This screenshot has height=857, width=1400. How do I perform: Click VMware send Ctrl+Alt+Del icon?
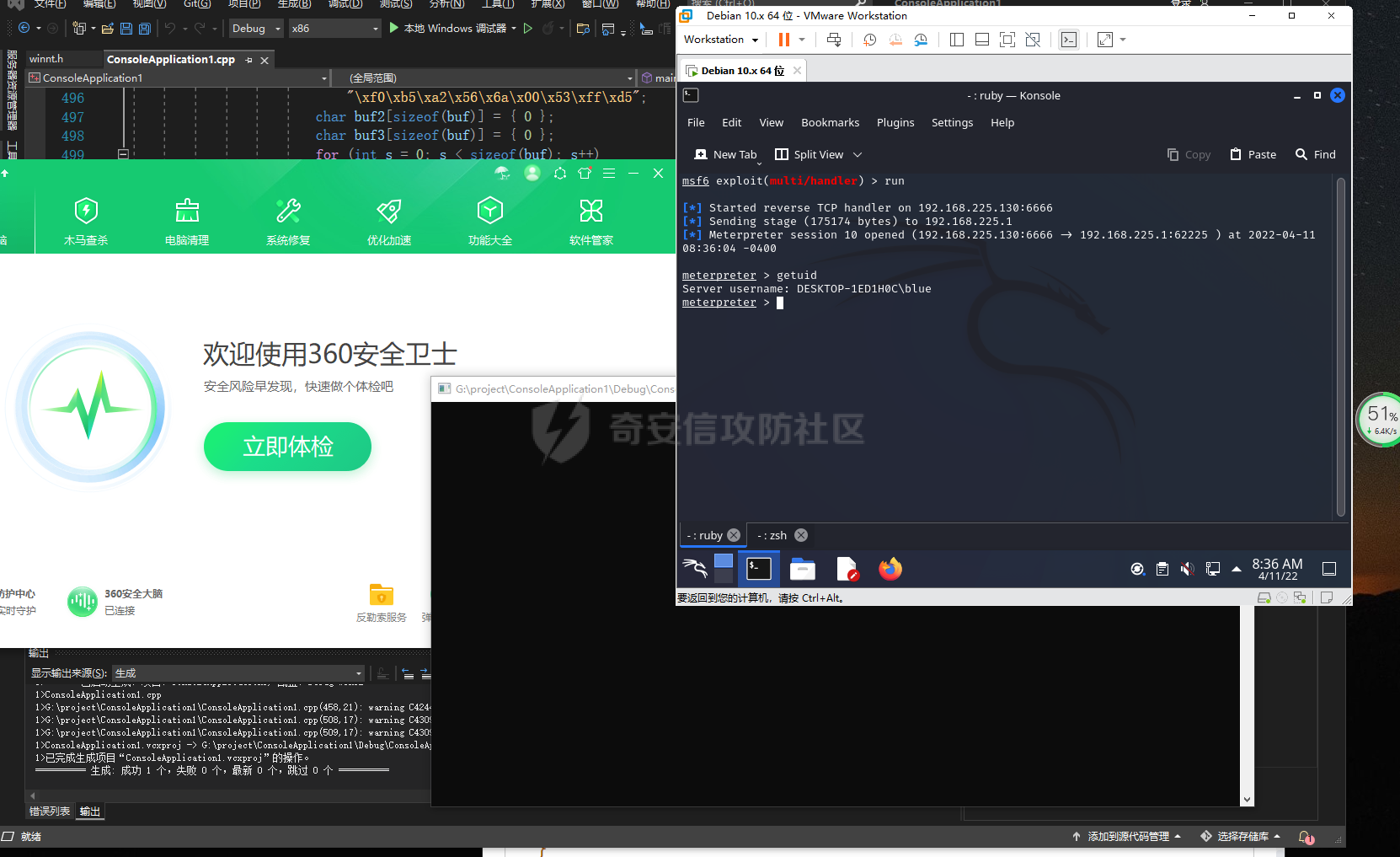click(834, 40)
